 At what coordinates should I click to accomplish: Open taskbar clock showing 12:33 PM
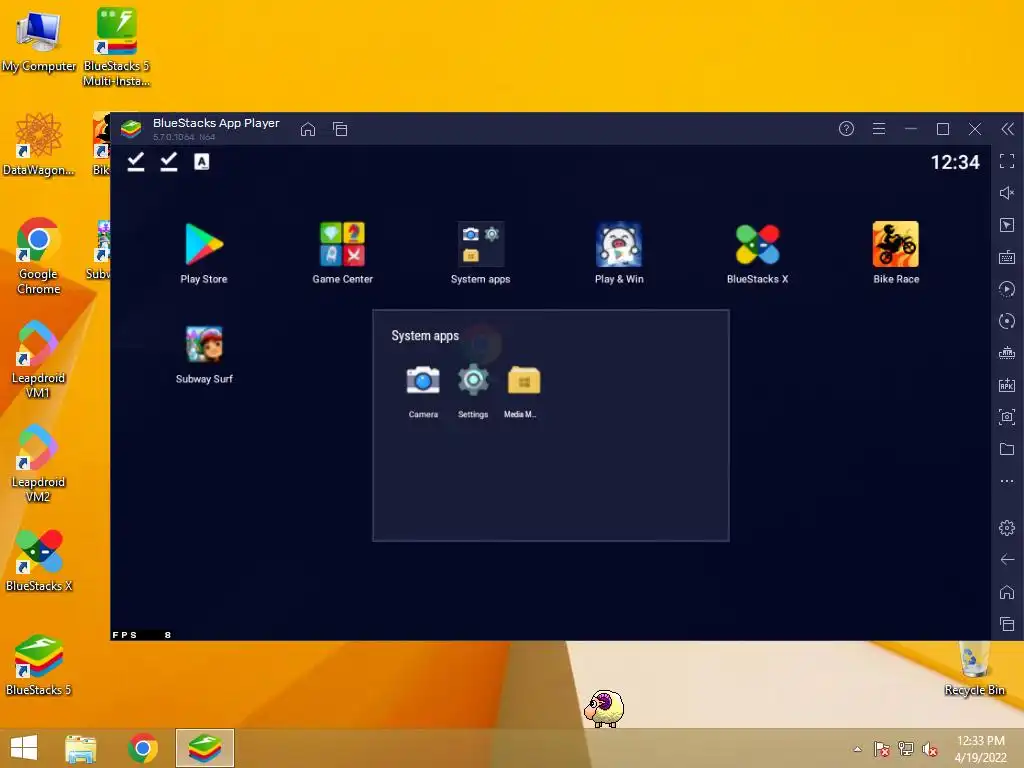[980, 749]
